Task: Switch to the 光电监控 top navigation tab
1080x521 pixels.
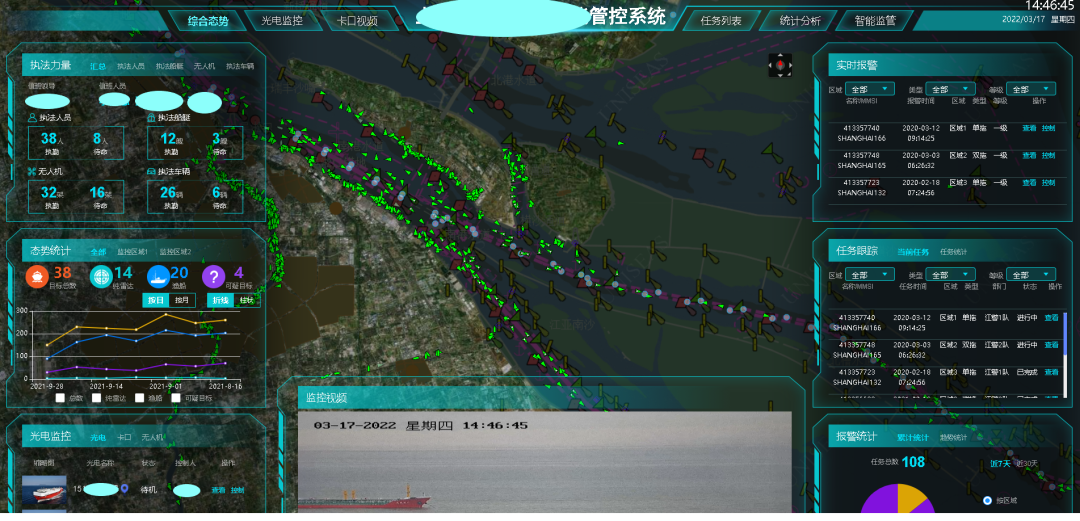Action: coord(282,20)
